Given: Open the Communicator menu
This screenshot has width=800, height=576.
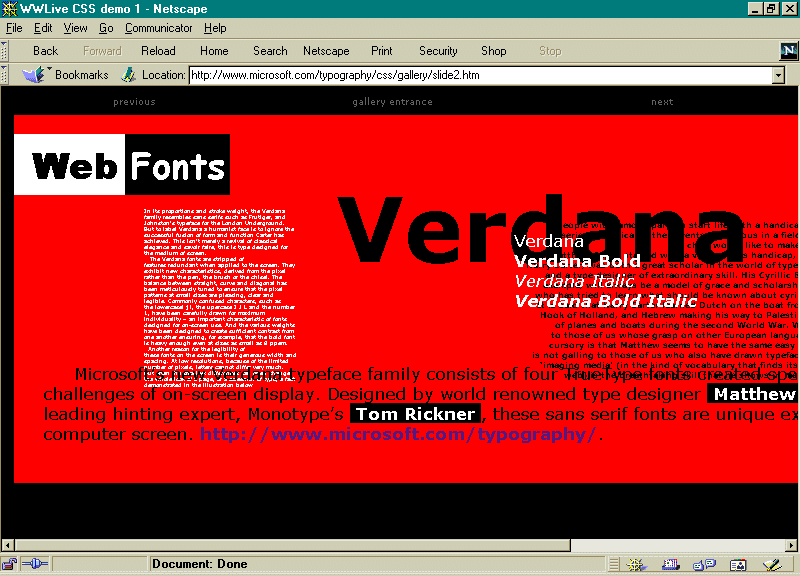Looking at the screenshot, I should (158, 28).
